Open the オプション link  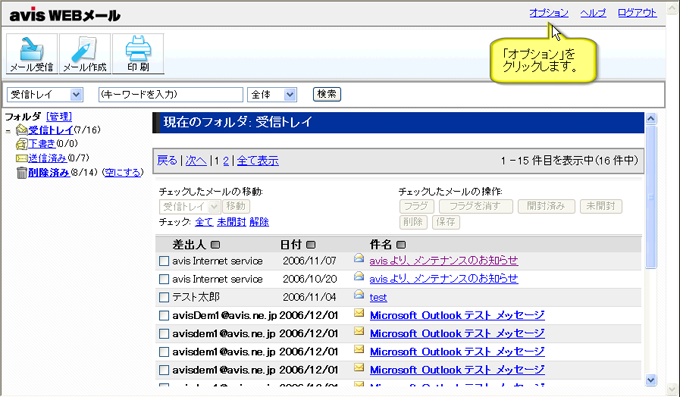point(549,13)
